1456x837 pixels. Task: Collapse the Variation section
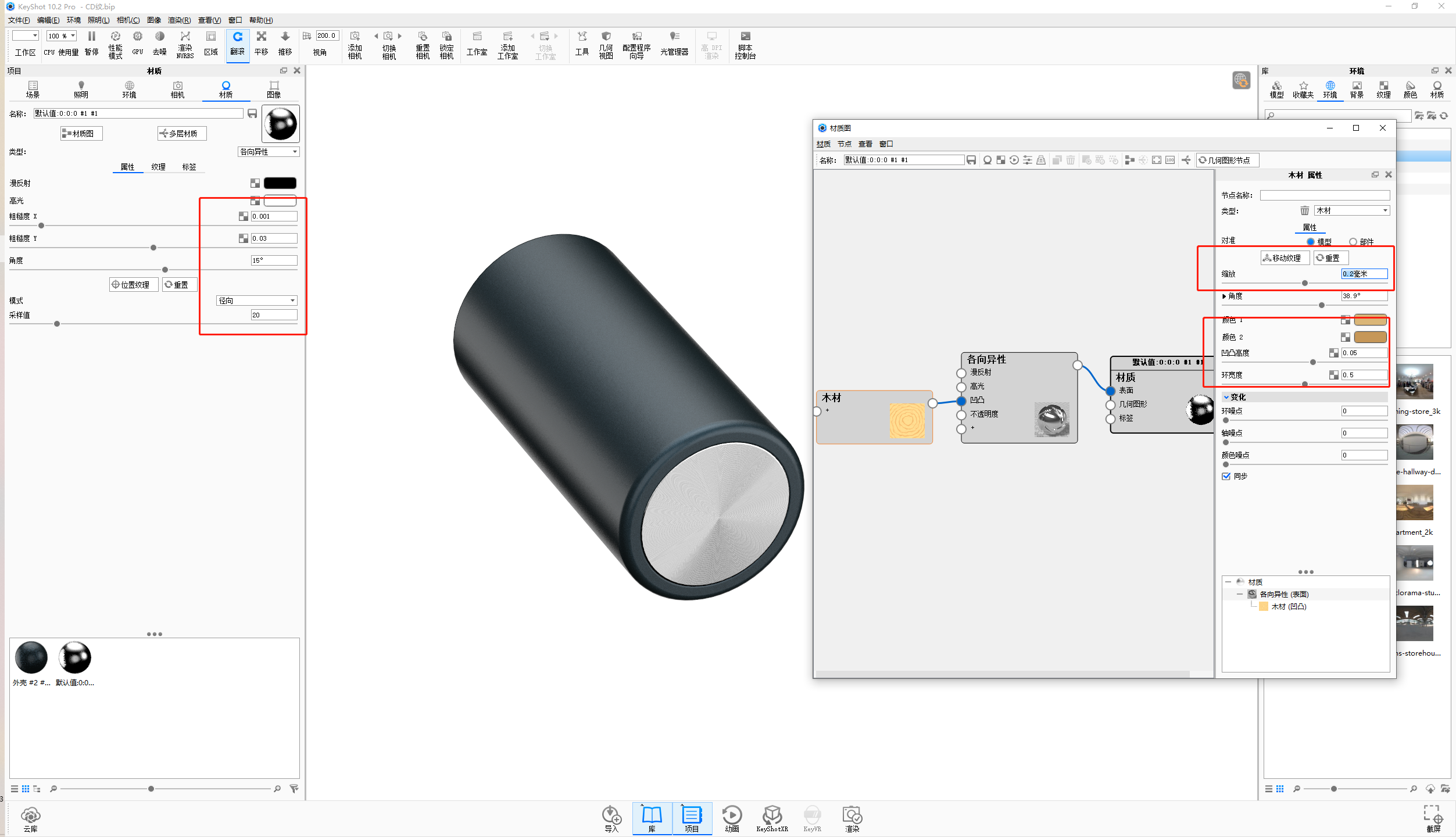click(1226, 397)
